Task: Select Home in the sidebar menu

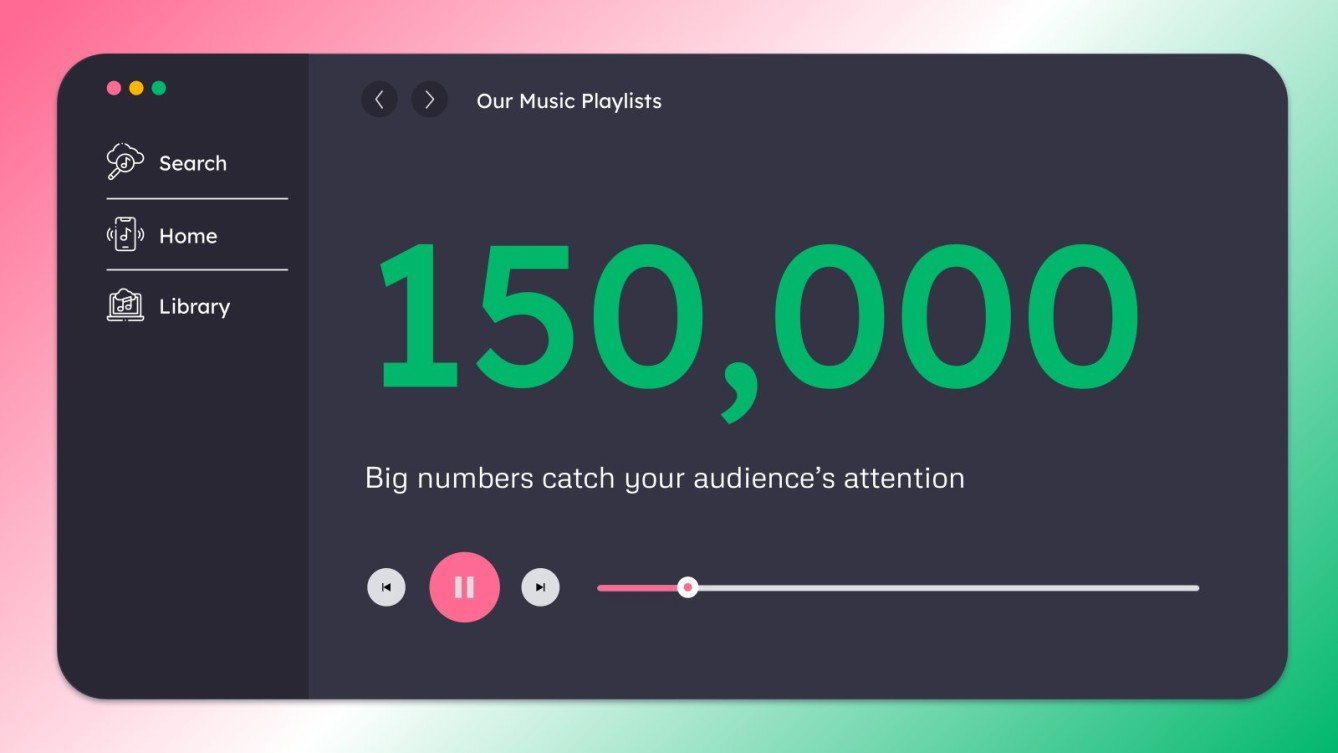Action: tap(187, 235)
